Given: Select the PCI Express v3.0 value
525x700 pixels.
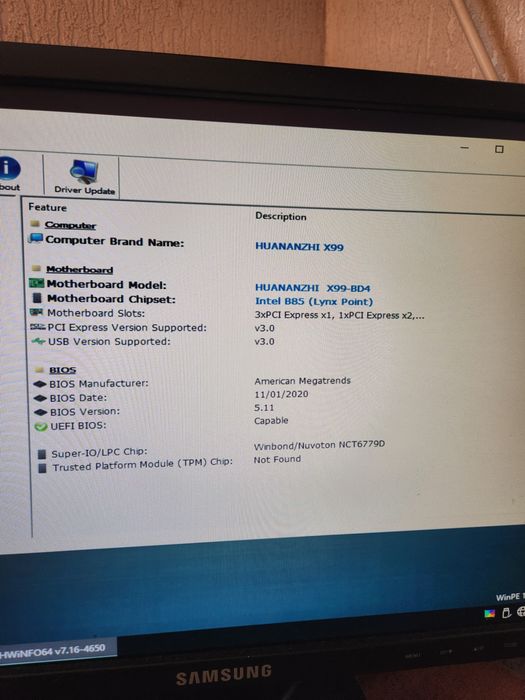Looking at the screenshot, I should (x=264, y=328).
